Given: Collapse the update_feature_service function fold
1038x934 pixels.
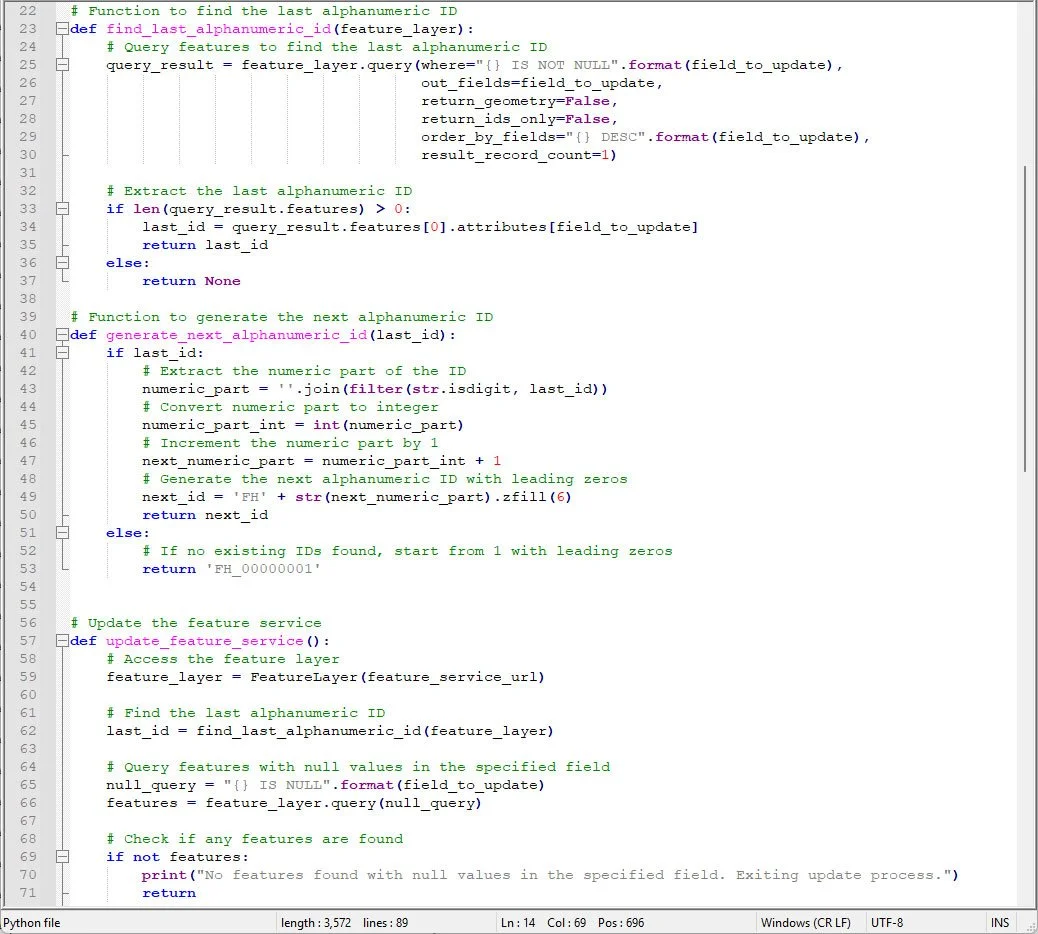Looking at the screenshot, I should (62, 640).
